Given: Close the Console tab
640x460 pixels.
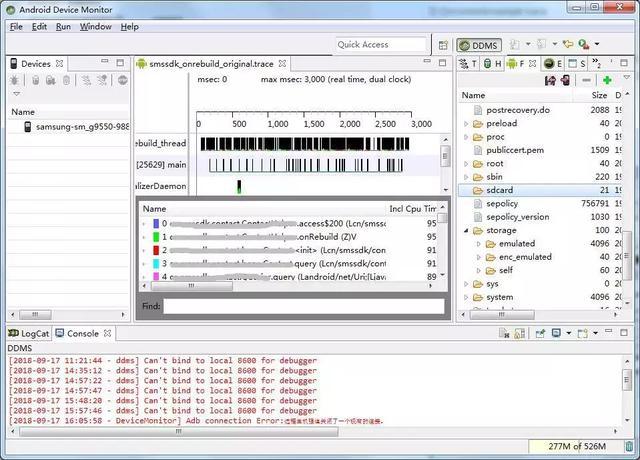Looking at the screenshot, I should (107, 333).
